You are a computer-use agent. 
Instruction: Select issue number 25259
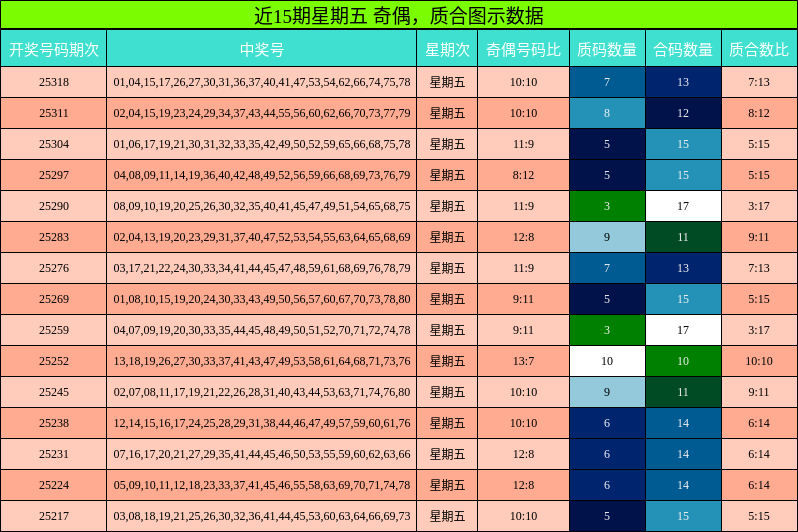[53, 330]
